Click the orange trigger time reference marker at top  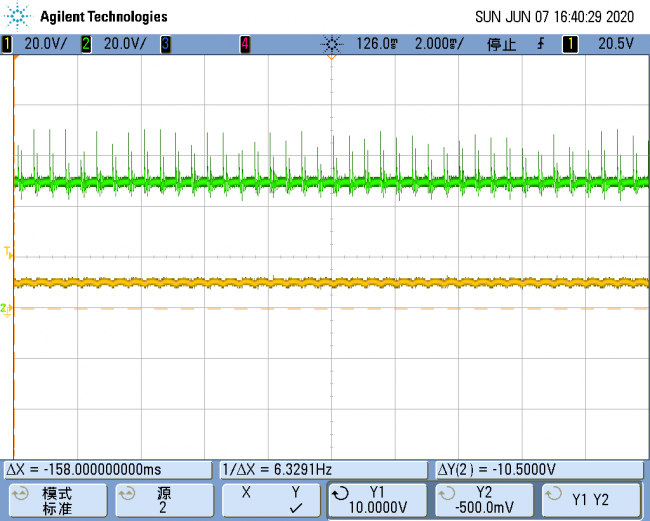click(331, 57)
